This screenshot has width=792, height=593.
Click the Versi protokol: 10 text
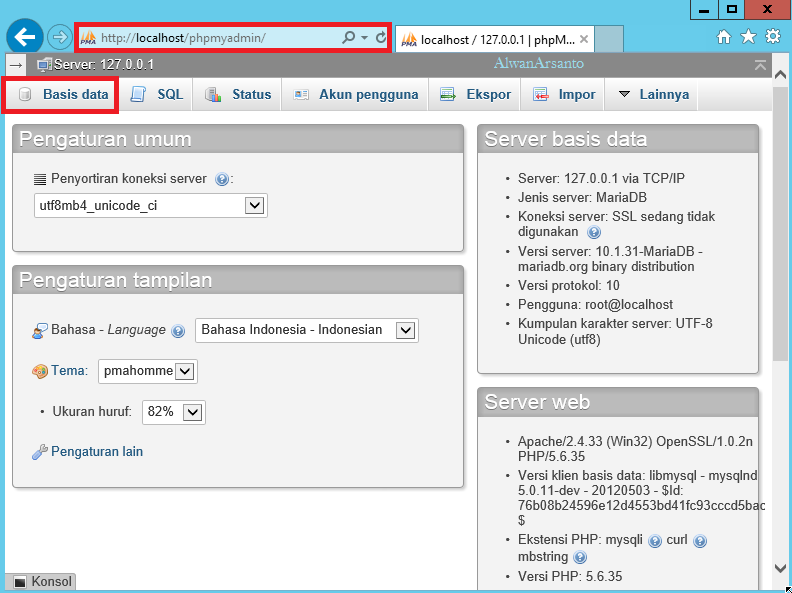568,285
